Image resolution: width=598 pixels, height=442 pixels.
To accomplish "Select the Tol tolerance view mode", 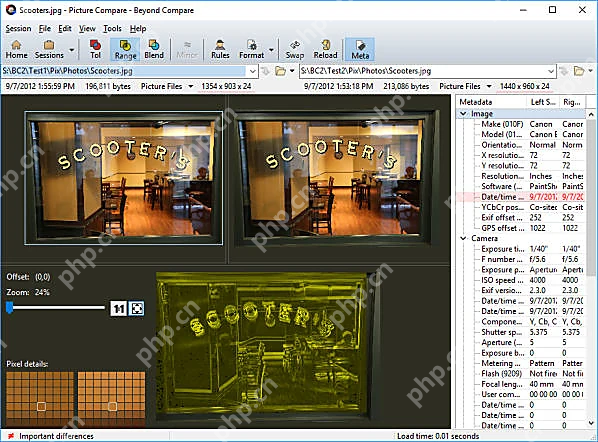I will [95, 50].
